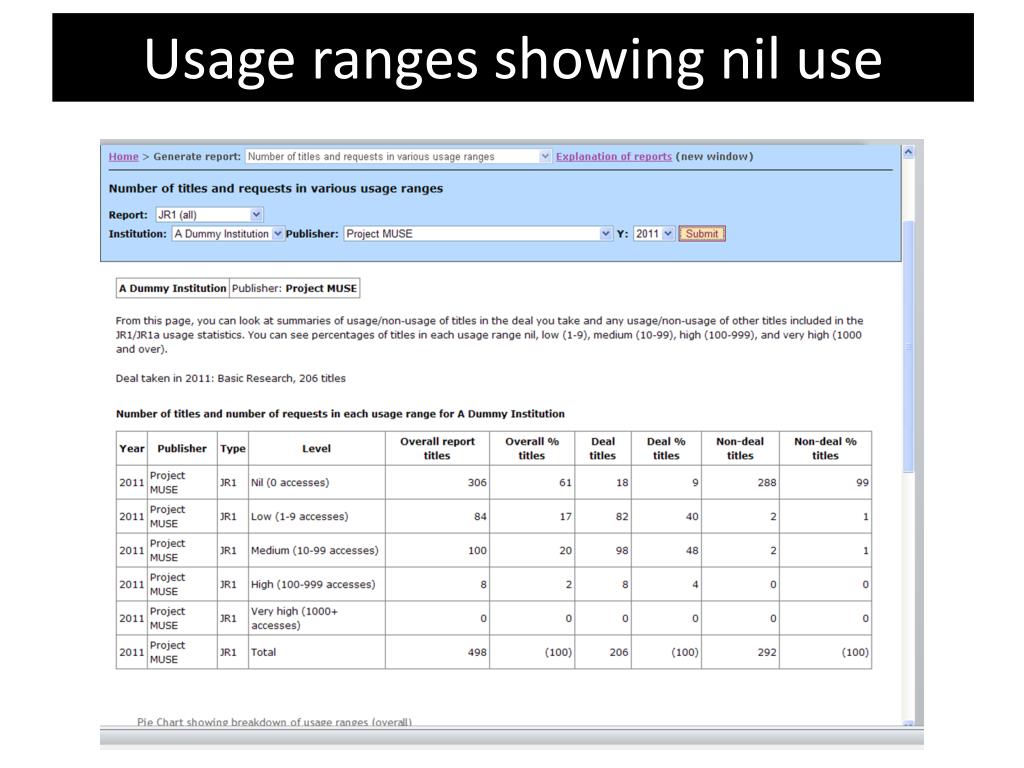Click value 84 in Low row
The image size is (1024, 768).
click(481, 517)
